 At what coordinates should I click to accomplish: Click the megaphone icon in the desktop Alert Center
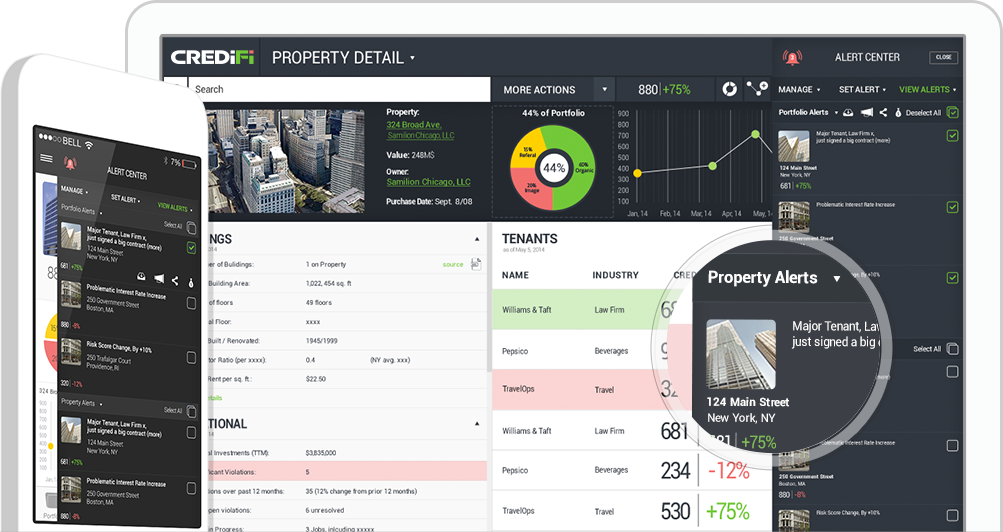866,113
